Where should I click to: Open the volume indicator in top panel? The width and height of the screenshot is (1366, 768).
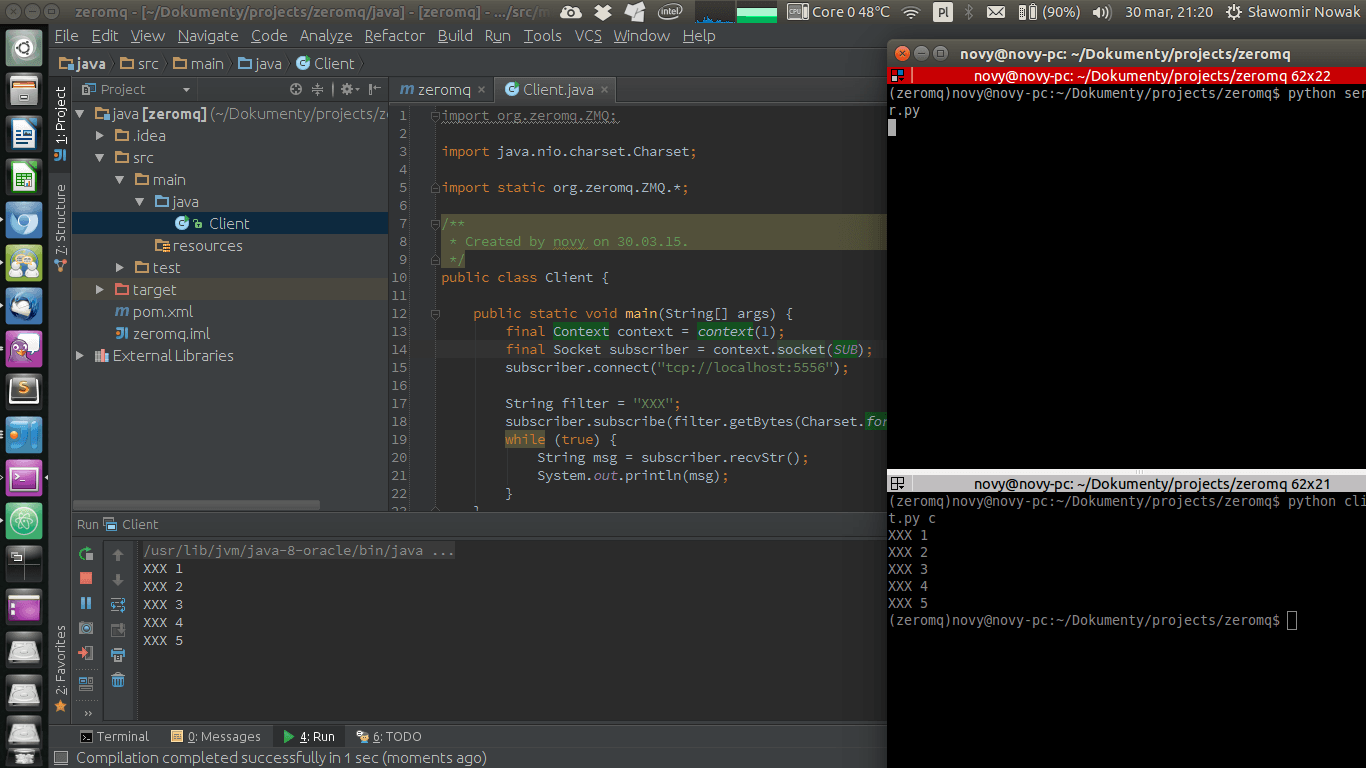1102,12
